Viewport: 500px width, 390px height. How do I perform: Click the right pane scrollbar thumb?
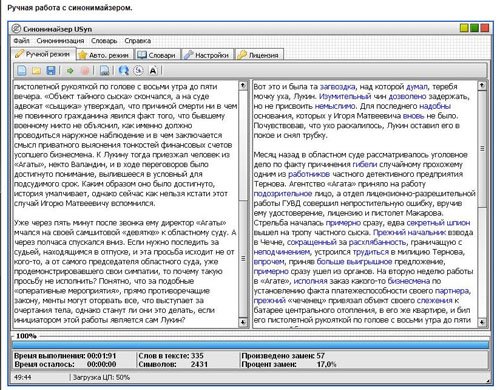482,149
